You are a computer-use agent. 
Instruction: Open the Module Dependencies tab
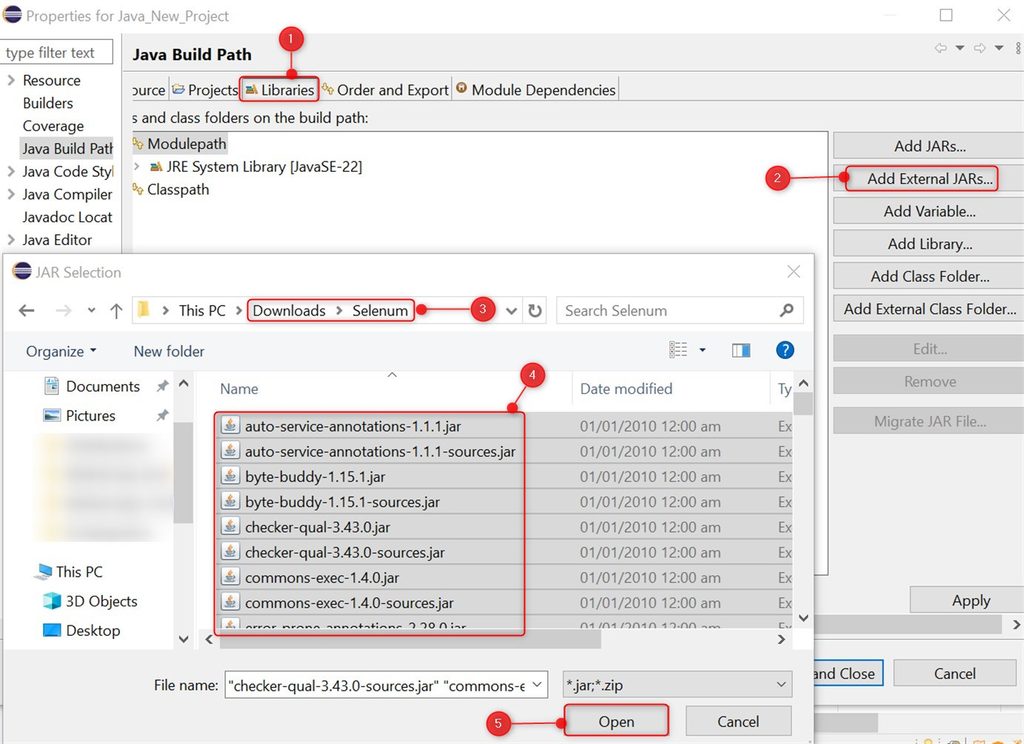[536, 89]
